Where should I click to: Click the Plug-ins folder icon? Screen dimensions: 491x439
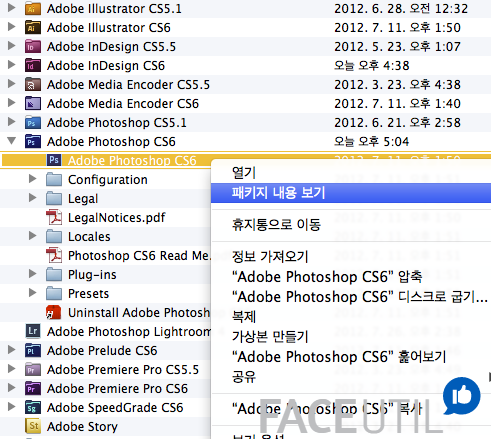(54, 275)
